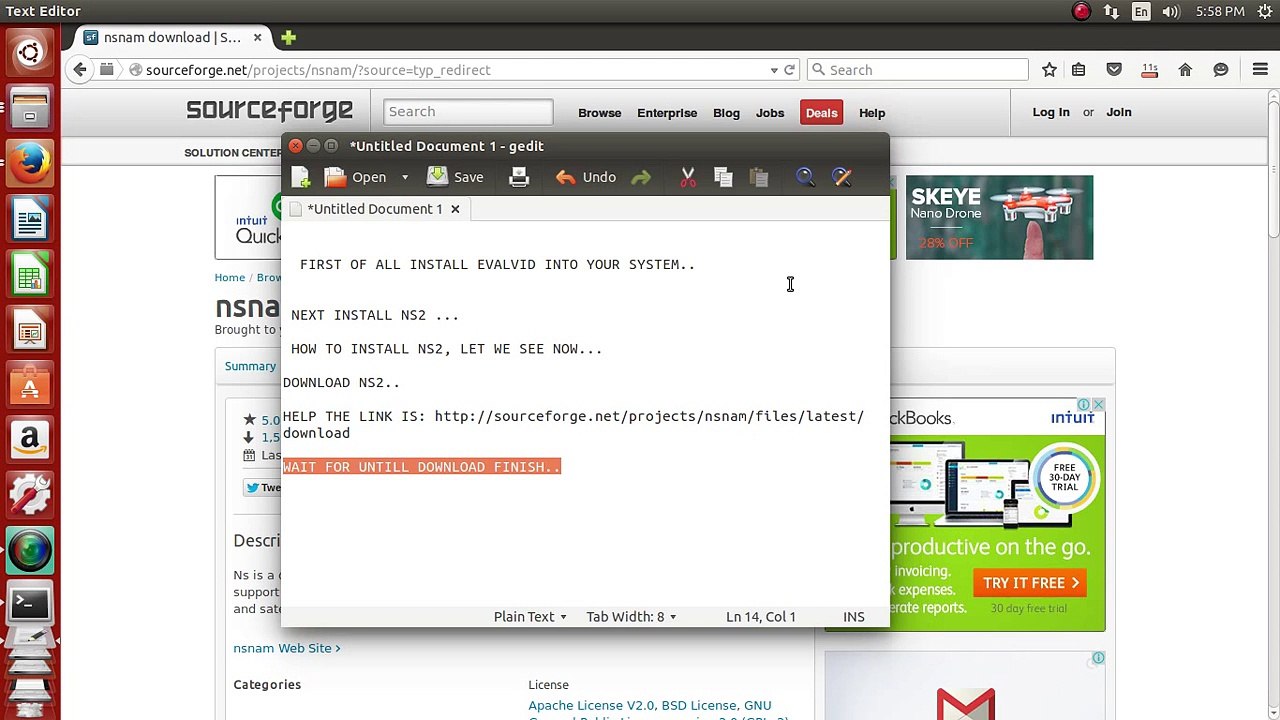The height and width of the screenshot is (720, 1280).
Task: Open LibreOffice Writer from launcher
Action: [x=29, y=219]
